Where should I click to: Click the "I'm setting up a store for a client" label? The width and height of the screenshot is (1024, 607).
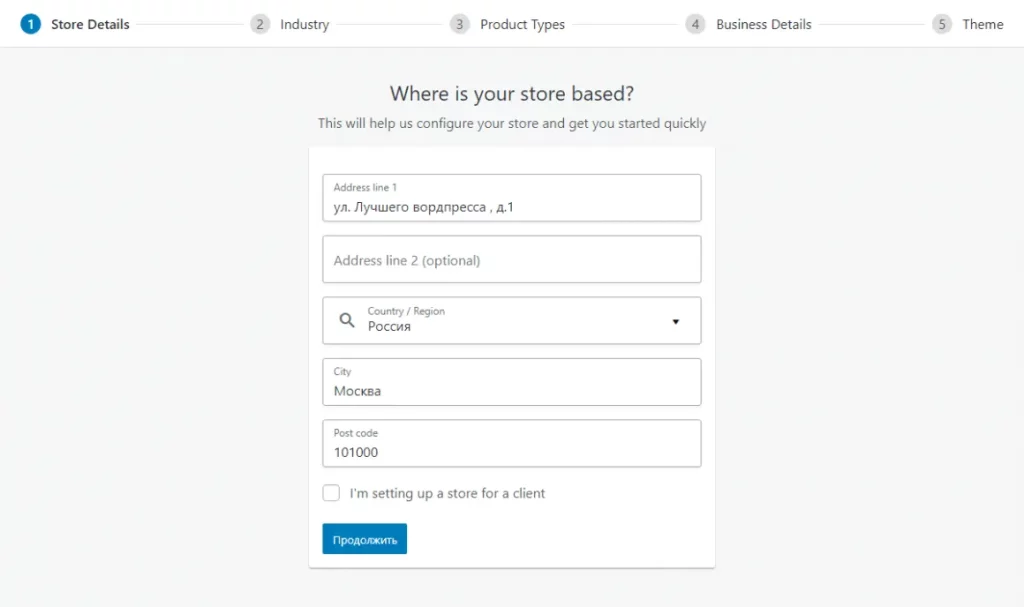447,493
